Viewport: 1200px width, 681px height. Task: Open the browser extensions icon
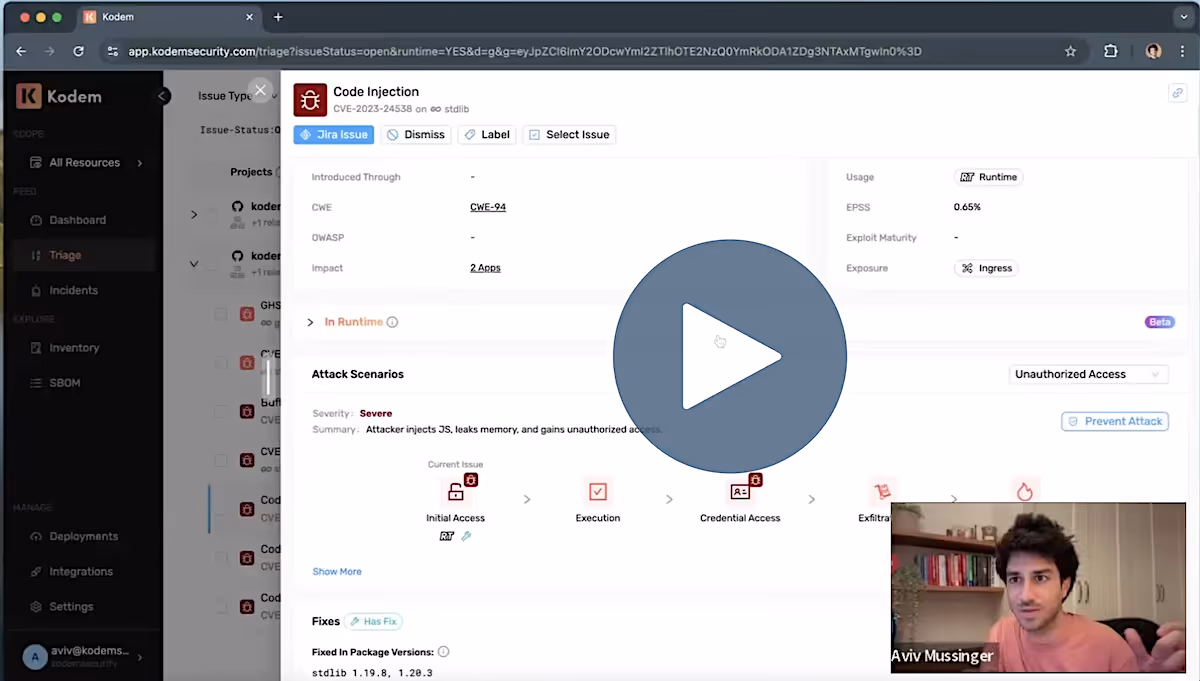1110,51
